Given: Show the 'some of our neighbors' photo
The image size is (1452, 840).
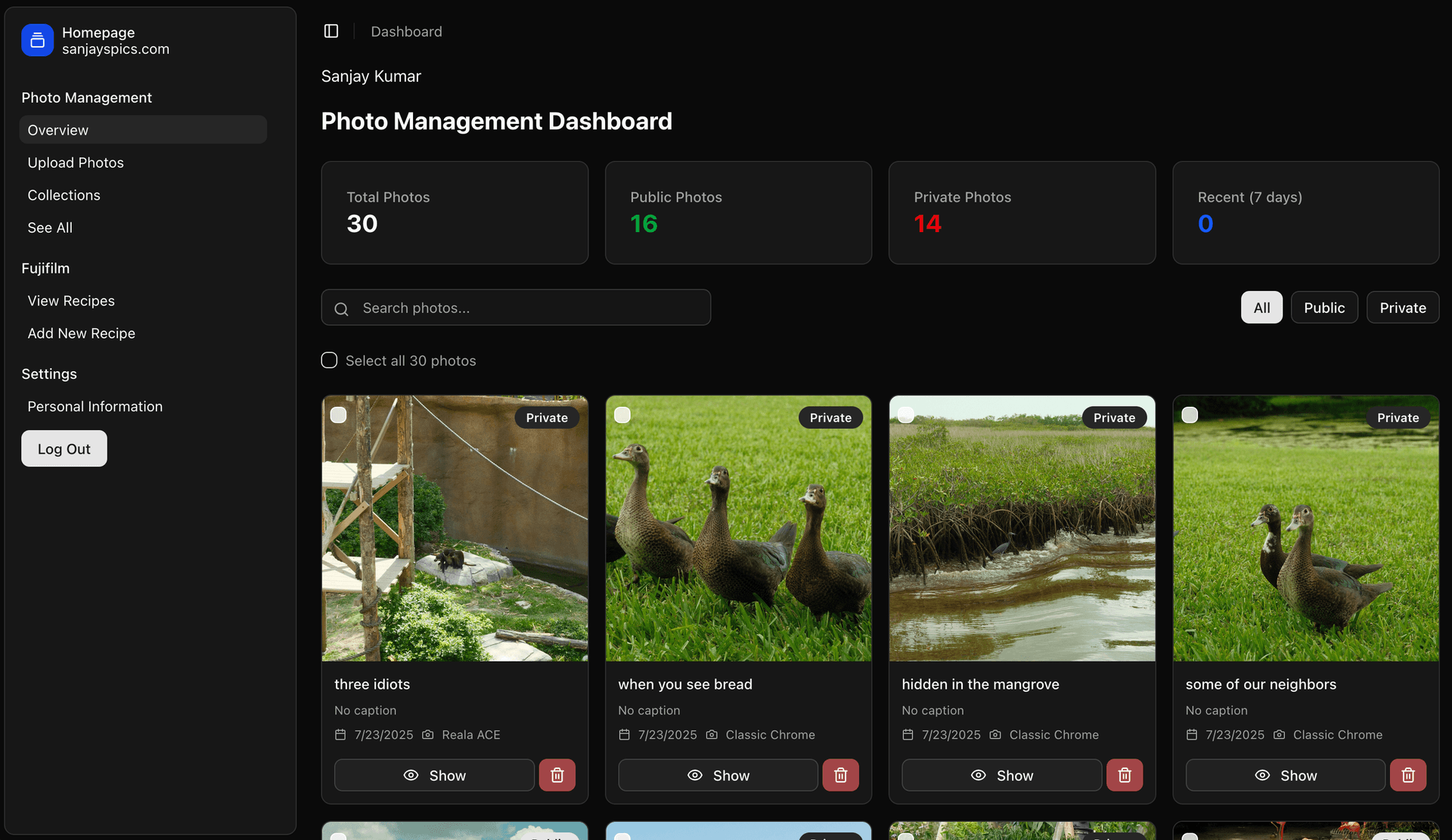Looking at the screenshot, I should point(1285,775).
